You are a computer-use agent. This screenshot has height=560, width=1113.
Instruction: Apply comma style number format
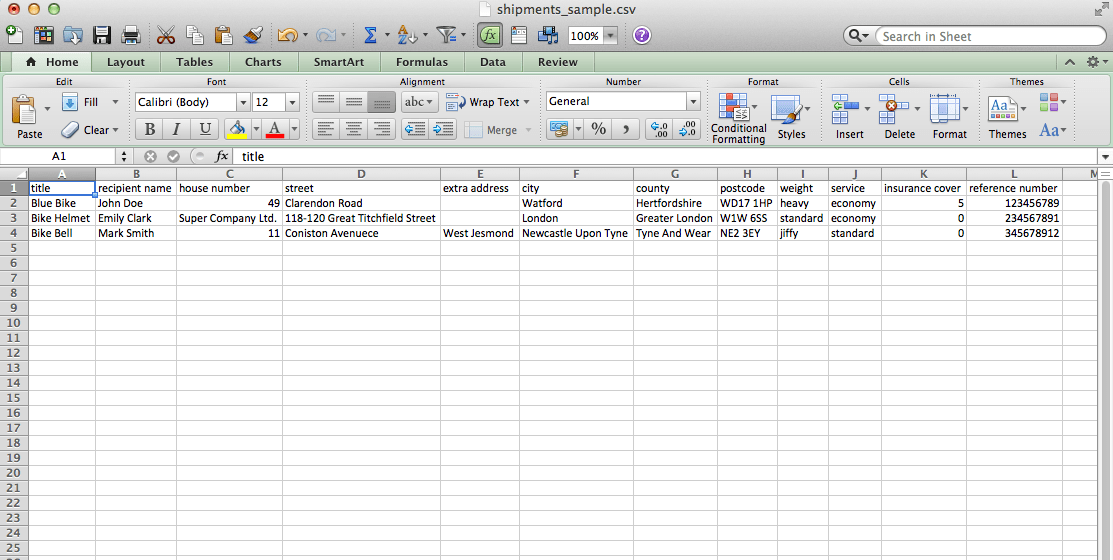coord(625,129)
